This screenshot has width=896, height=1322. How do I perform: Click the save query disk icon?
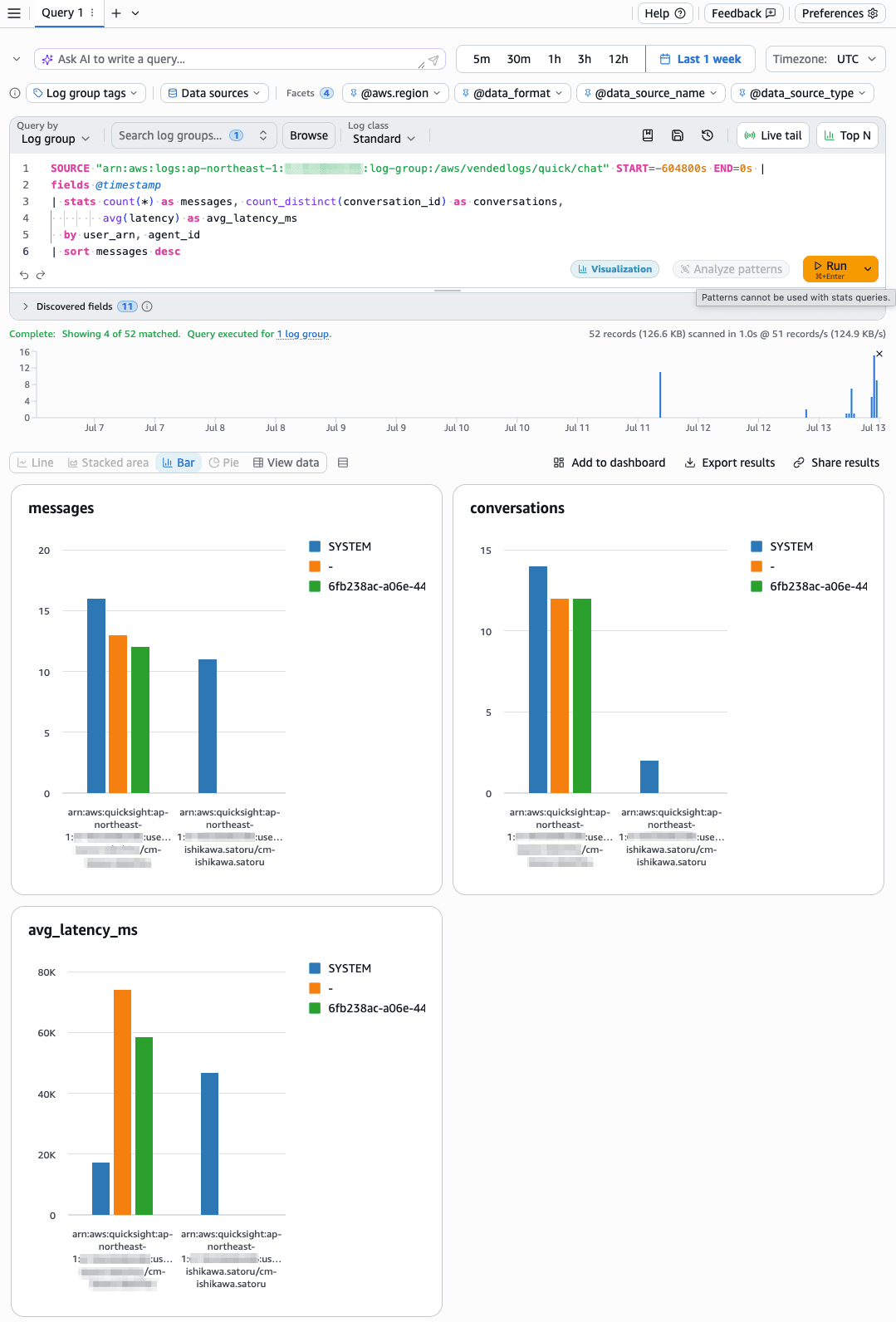click(678, 135)
